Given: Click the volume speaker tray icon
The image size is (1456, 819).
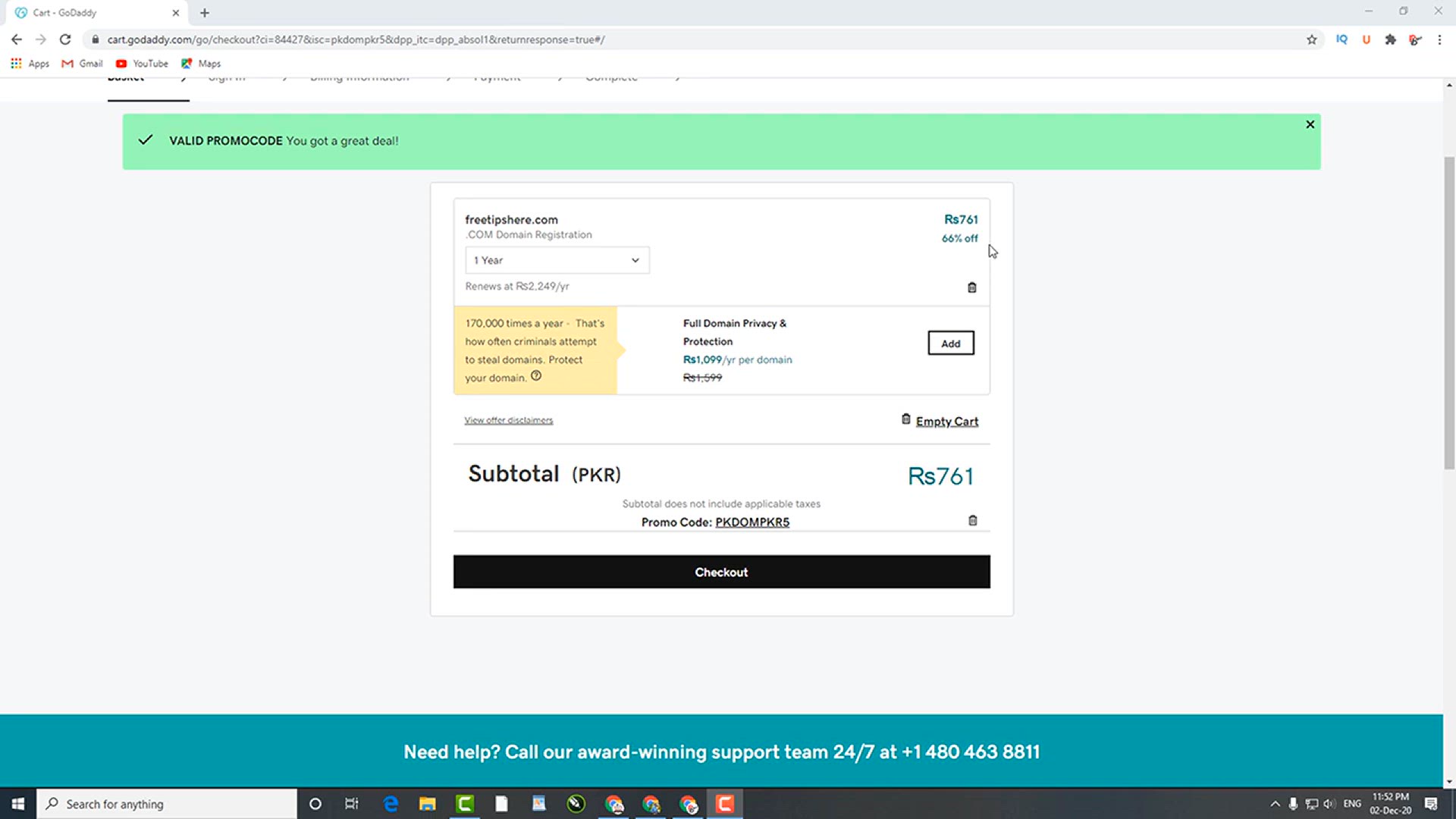Looking at the screenshot, I should click(x=1329, y=804).
